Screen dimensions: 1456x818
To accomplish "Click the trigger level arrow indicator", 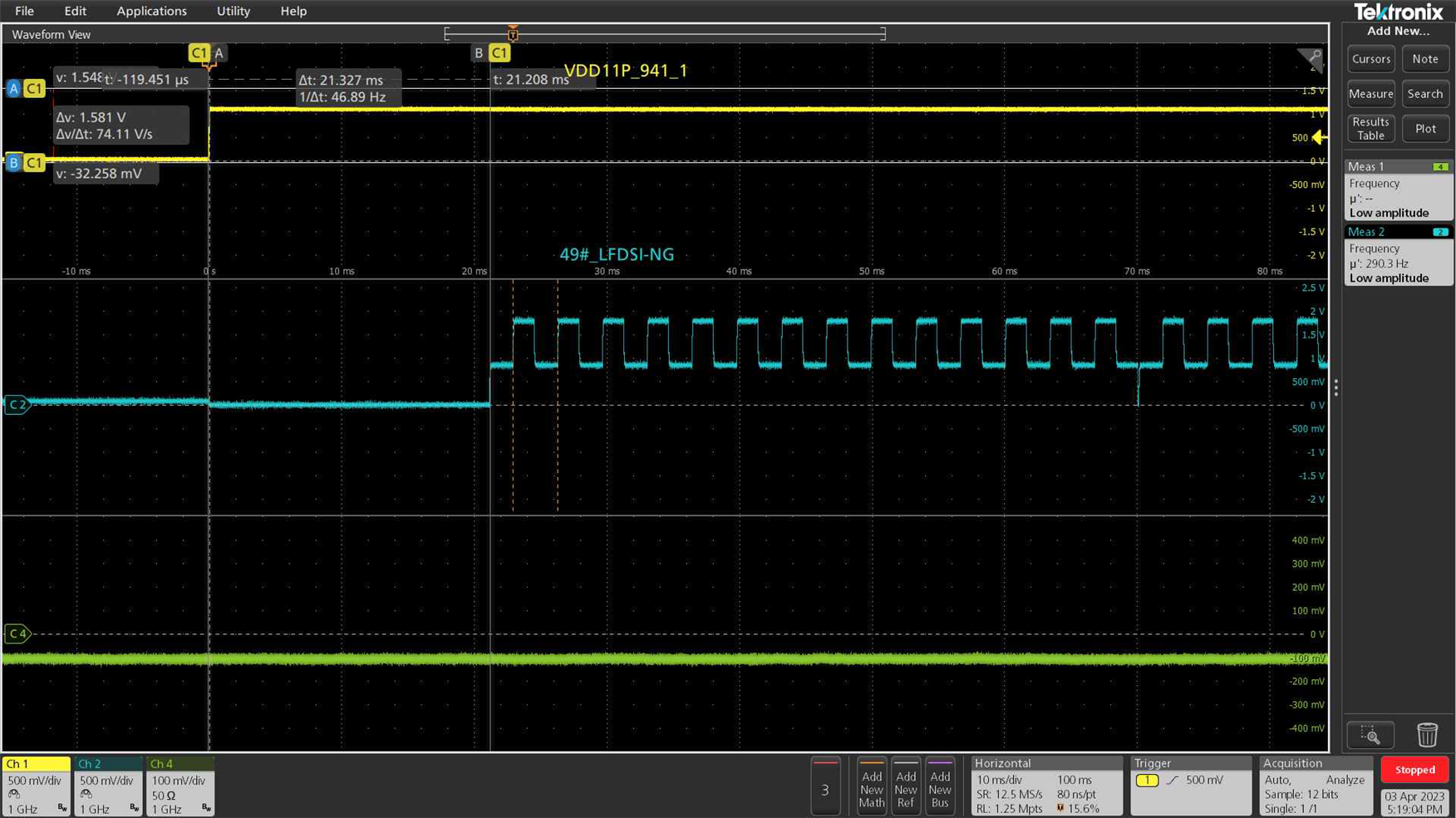I will (x=1319, y=137).
